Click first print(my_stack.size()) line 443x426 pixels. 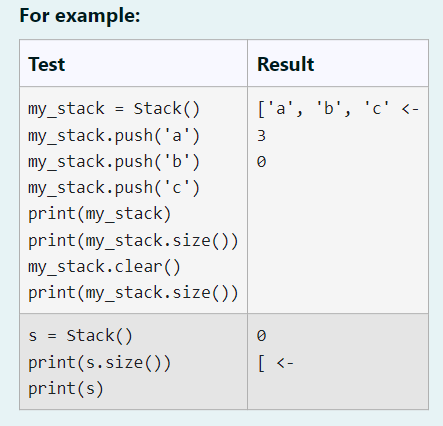pyautogui.click(x=133, y=240)
